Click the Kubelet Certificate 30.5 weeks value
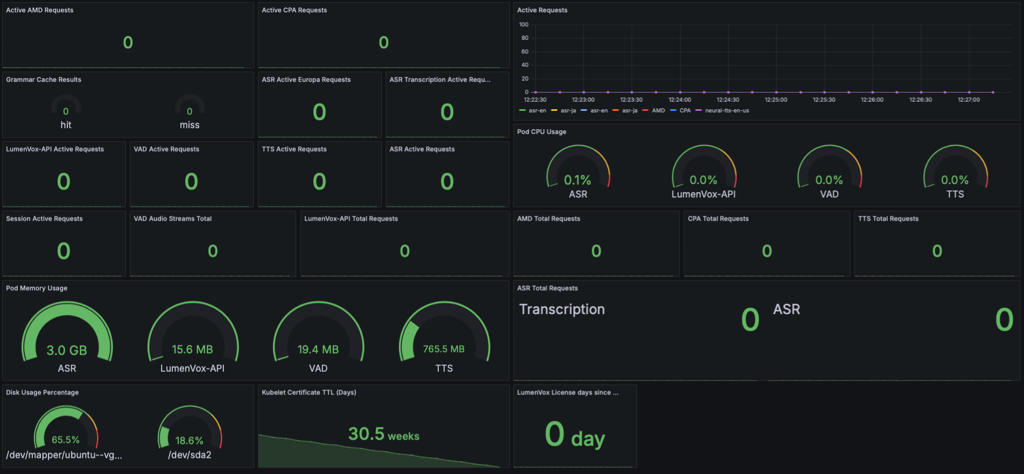Viewport: 1024px width, 474px height. (x=383, y=434)
